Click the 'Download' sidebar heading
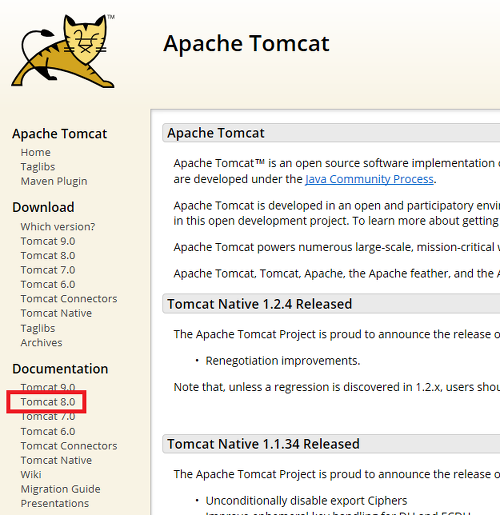The image size is (500, 515). (43, 207)
